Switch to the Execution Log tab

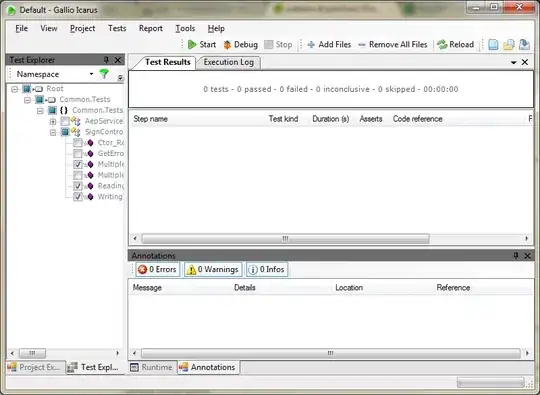[228, 62]
